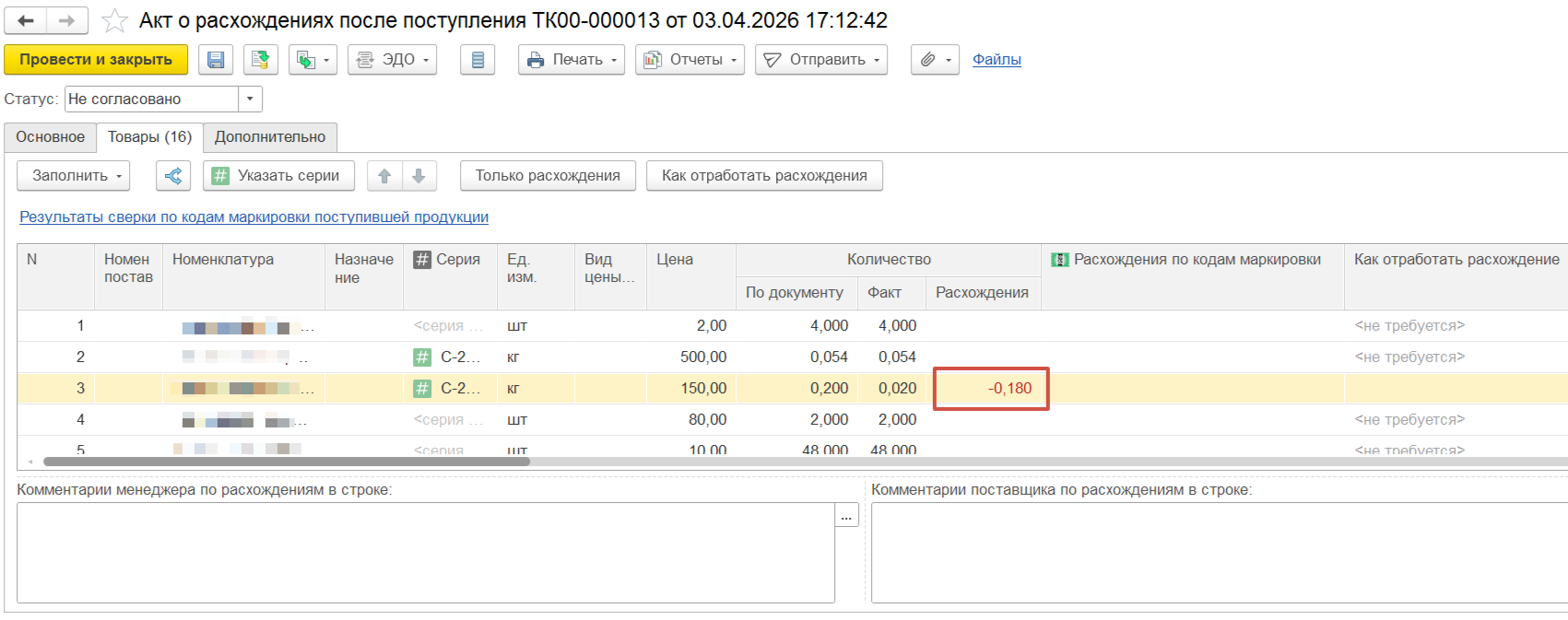Click the Расхождения column subheader
Image resolution: width=1568 pixels, height=620 pixels.
point(983,293)
